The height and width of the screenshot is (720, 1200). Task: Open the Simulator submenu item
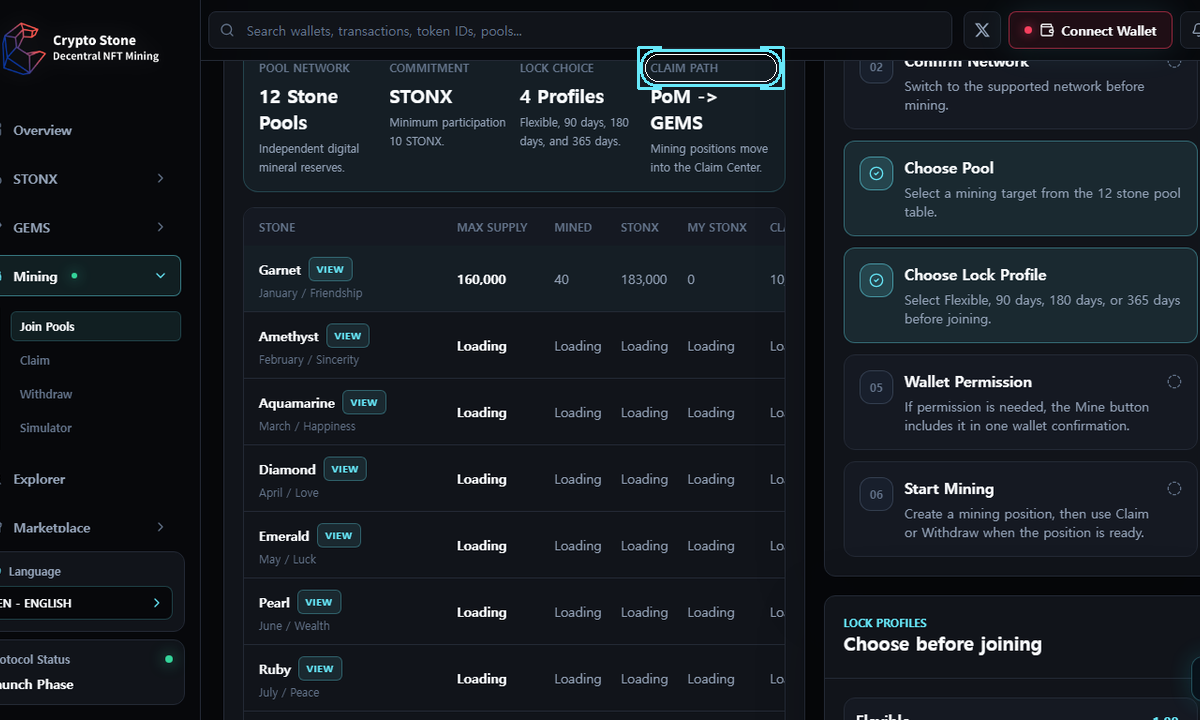pyautogui.click(x=46, y=428)
